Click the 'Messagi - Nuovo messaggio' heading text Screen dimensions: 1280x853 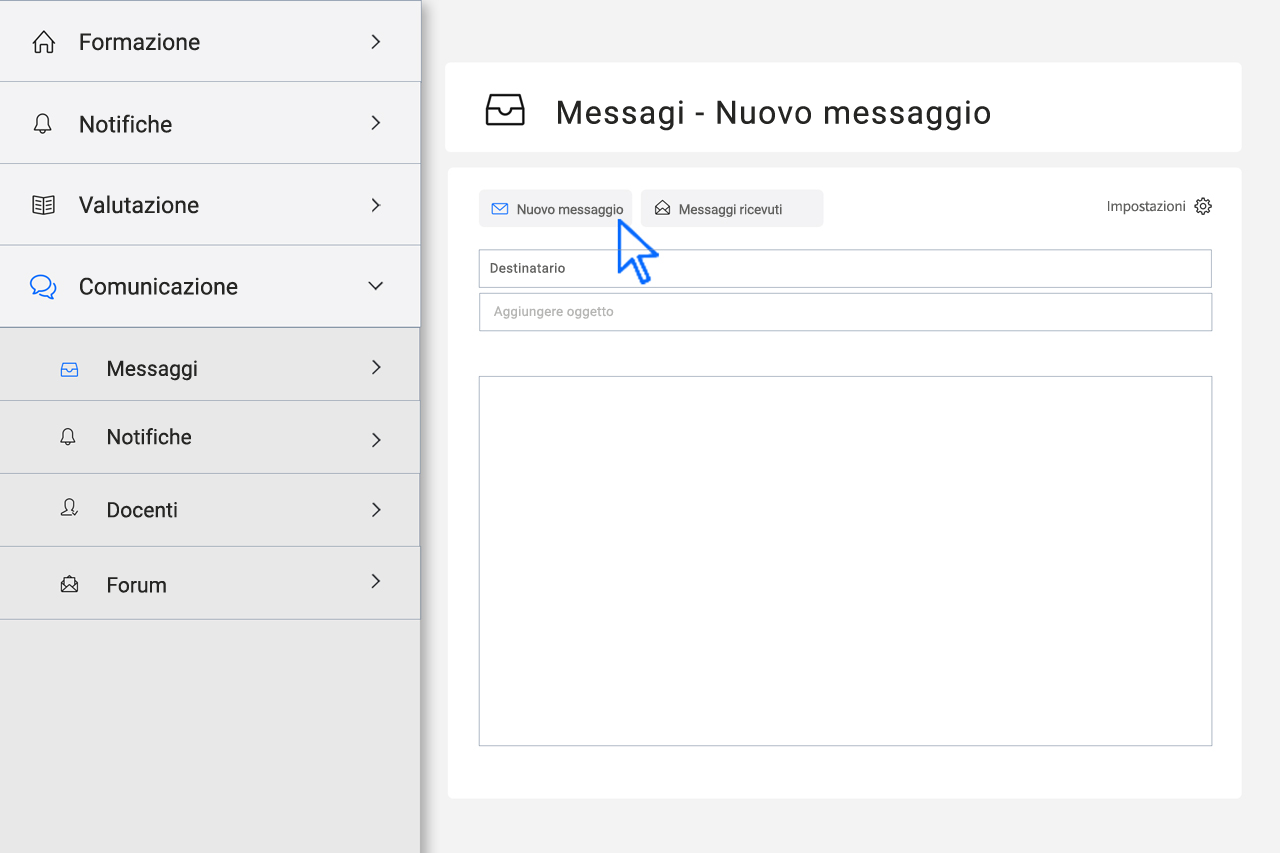[x=773, y=113]
